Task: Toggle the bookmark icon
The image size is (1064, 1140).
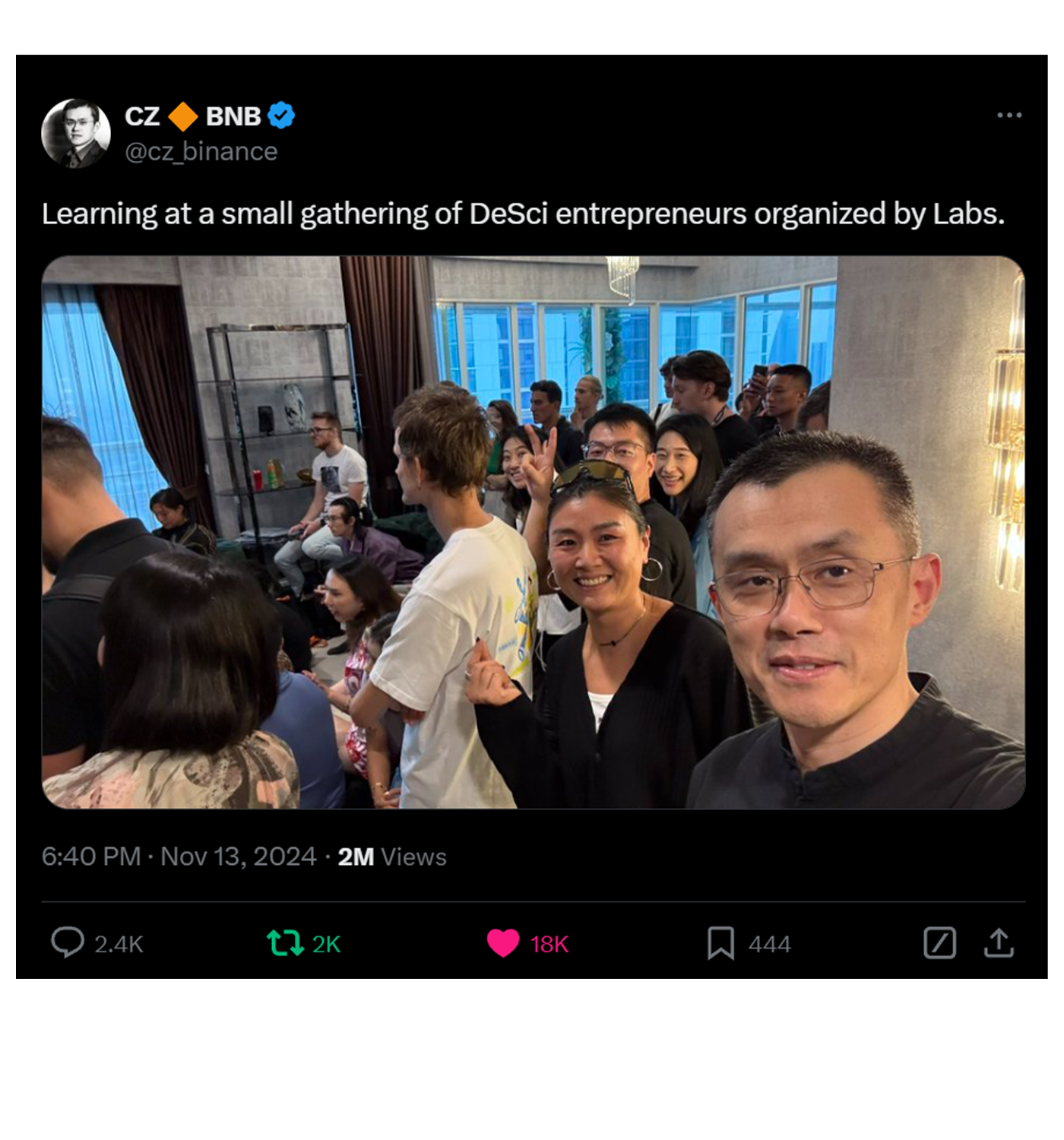Action: pyautogui.click(x=720, y=943)
